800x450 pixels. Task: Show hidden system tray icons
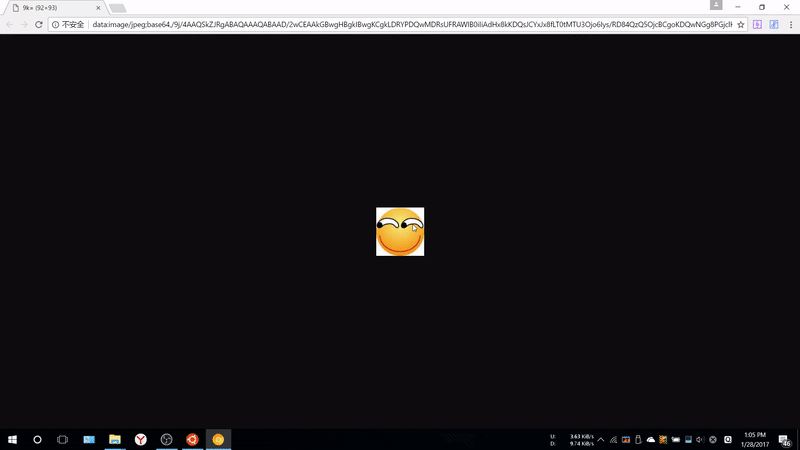601,440
